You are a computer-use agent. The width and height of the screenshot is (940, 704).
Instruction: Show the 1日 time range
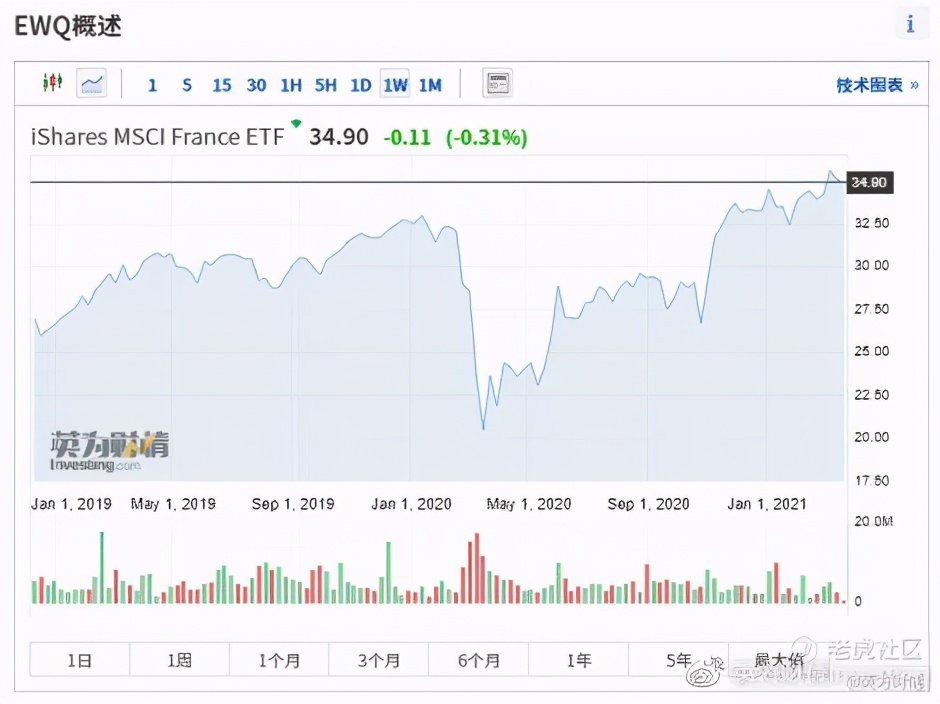point(80,660)
